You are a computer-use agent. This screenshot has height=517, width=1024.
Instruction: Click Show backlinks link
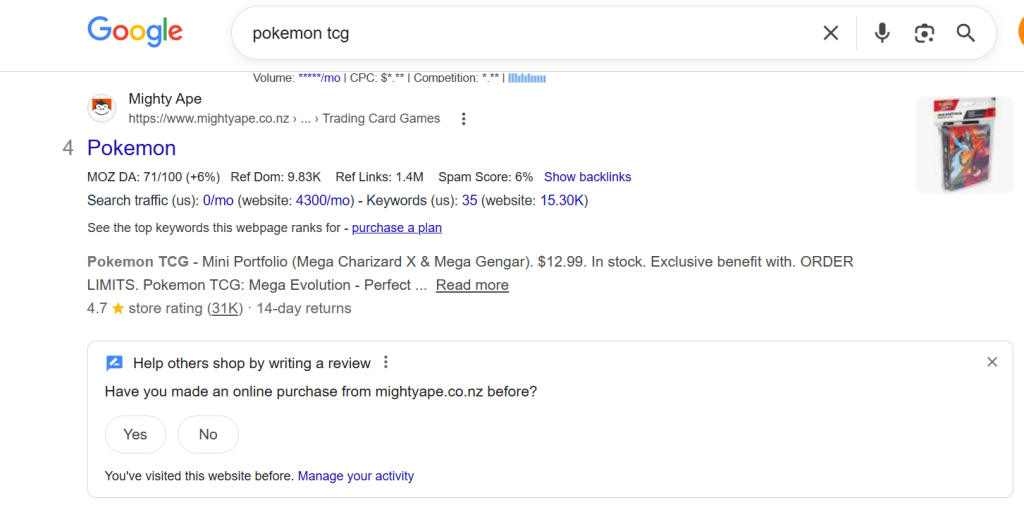587,177
